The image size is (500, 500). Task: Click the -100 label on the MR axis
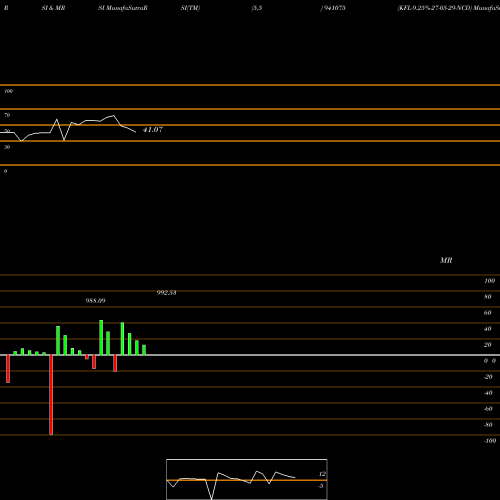(x=490, y=441)
